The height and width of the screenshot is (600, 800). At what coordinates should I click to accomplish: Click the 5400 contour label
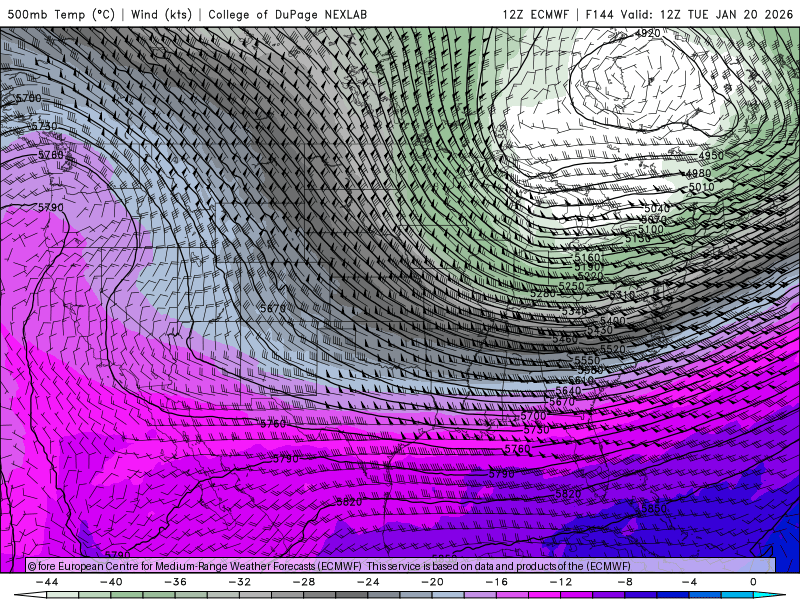pyautogui.click(x=612, y=320)
